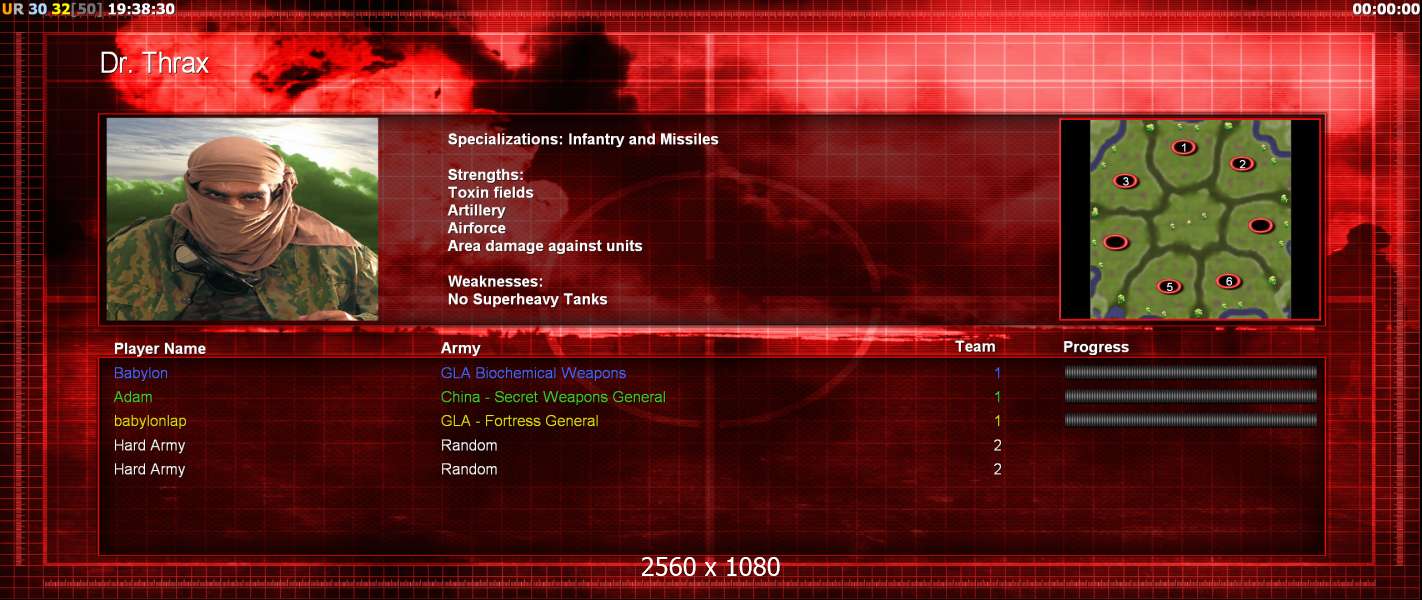
Task: Click GLA Biochemical Weapons army entry
Action: click(533, 373)
